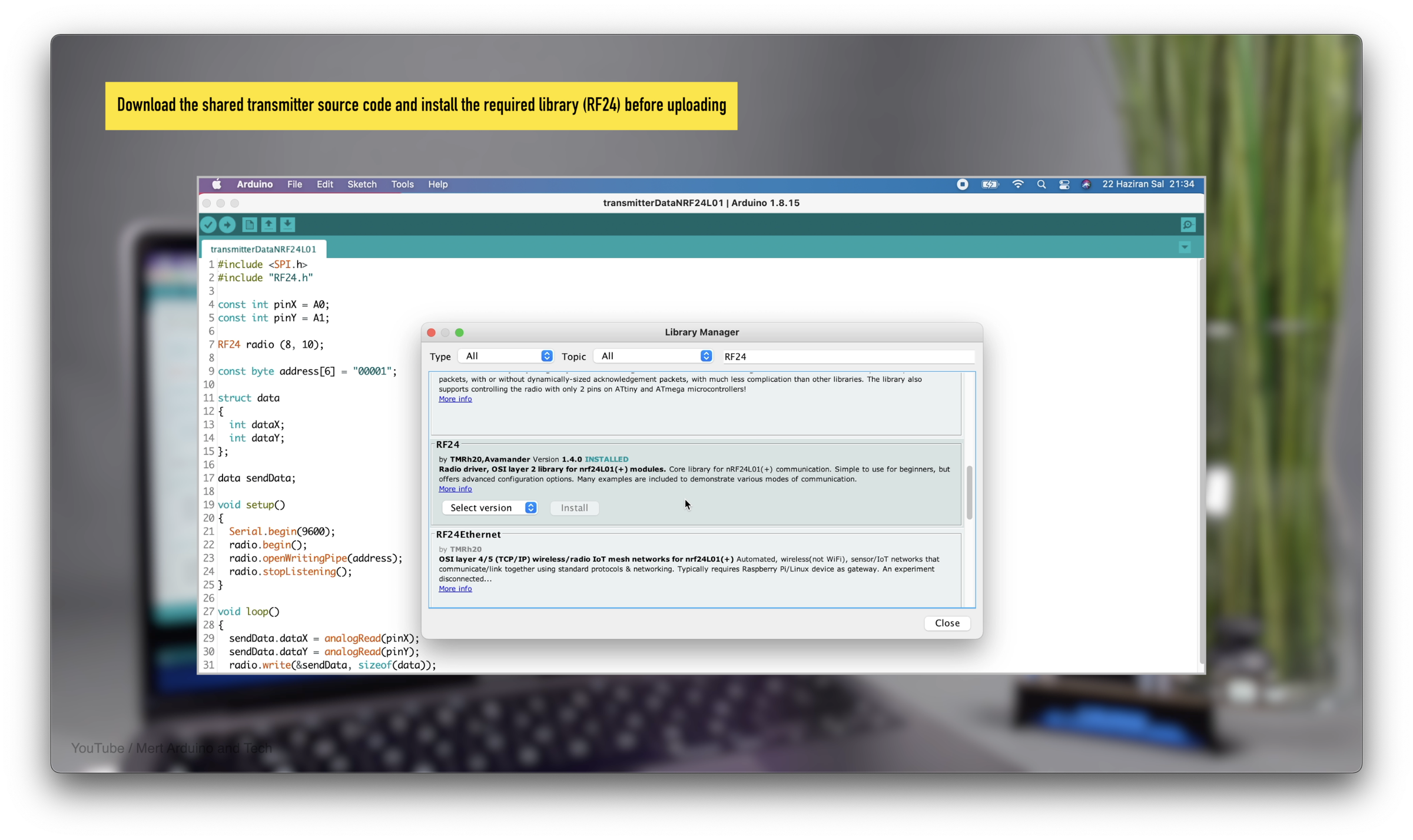Open the Sketch menu

coord(361,184)
